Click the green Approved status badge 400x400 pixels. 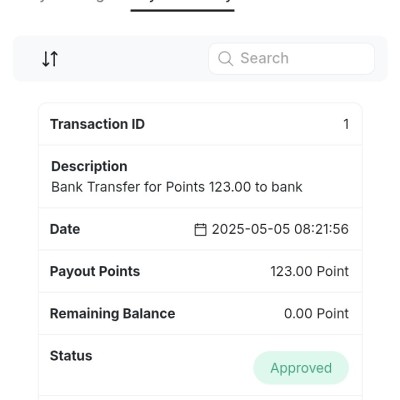301,368
